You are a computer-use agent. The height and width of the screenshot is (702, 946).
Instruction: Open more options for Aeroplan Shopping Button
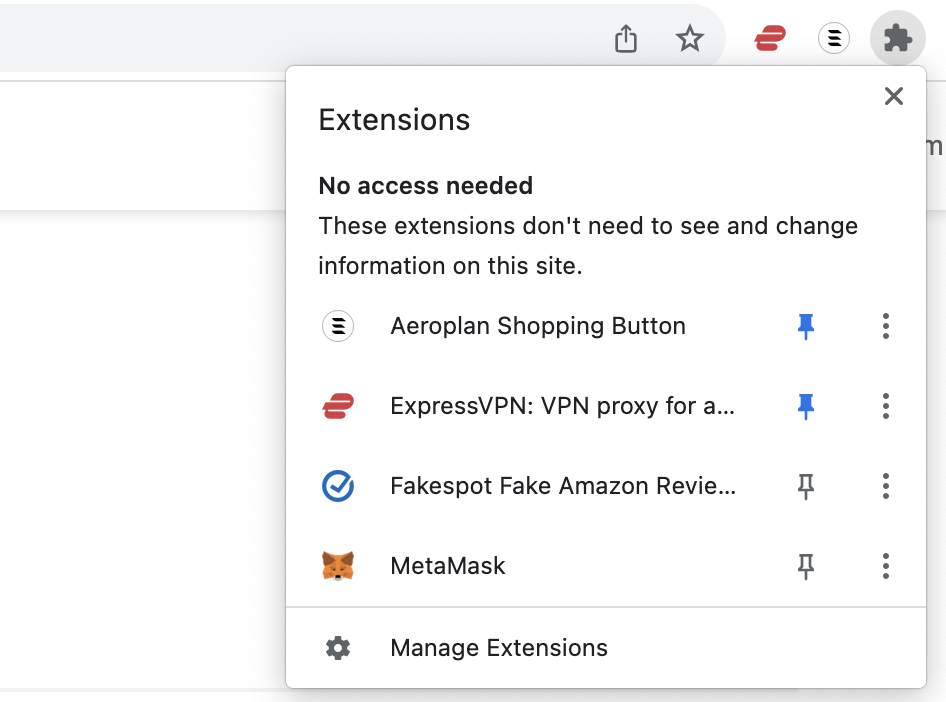(x=886, y=326)
